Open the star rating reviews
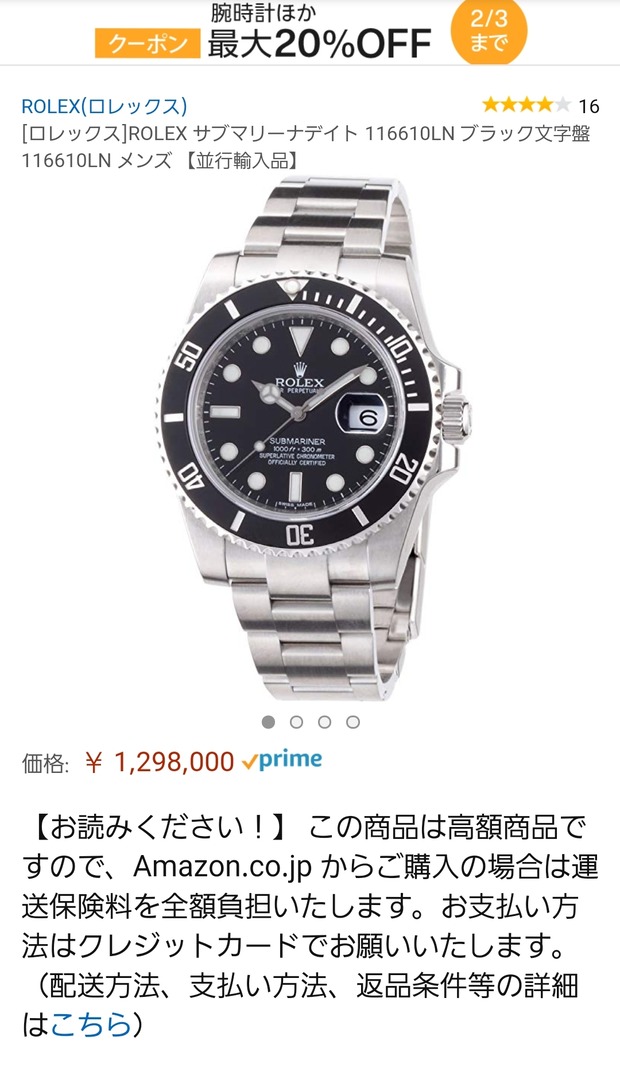Screen dimensions: 620x1075 [x=526, y=106]
